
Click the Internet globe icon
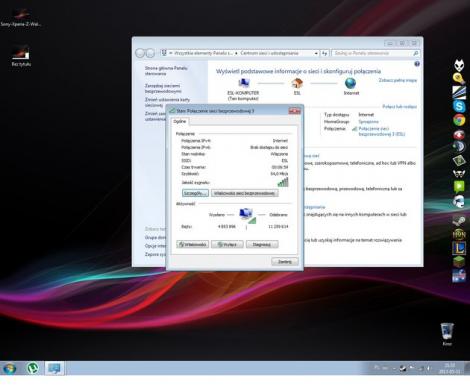tap(351, 83)
